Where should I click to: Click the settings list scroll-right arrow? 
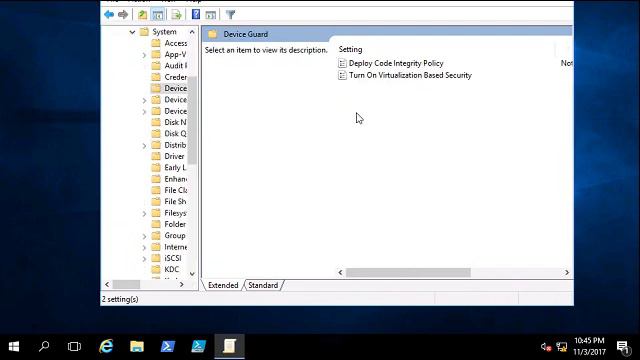pos(567,273)
